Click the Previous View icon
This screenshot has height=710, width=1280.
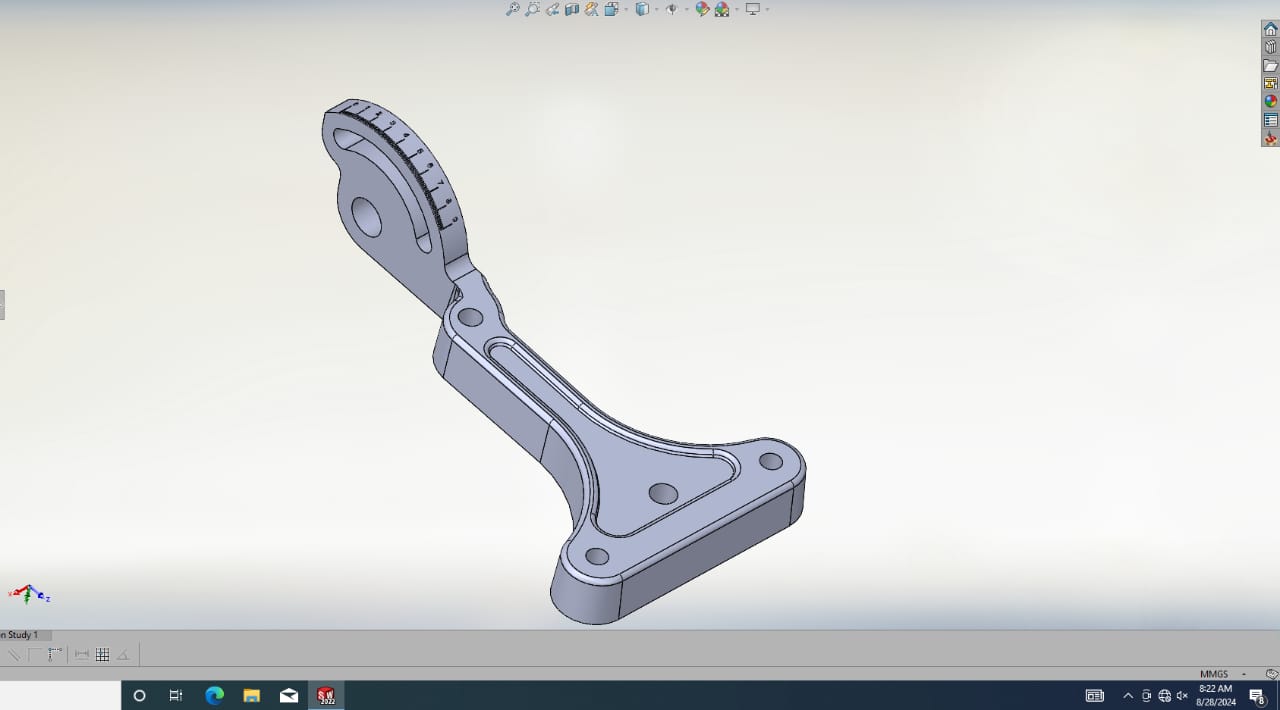click(x=552, y=9)
